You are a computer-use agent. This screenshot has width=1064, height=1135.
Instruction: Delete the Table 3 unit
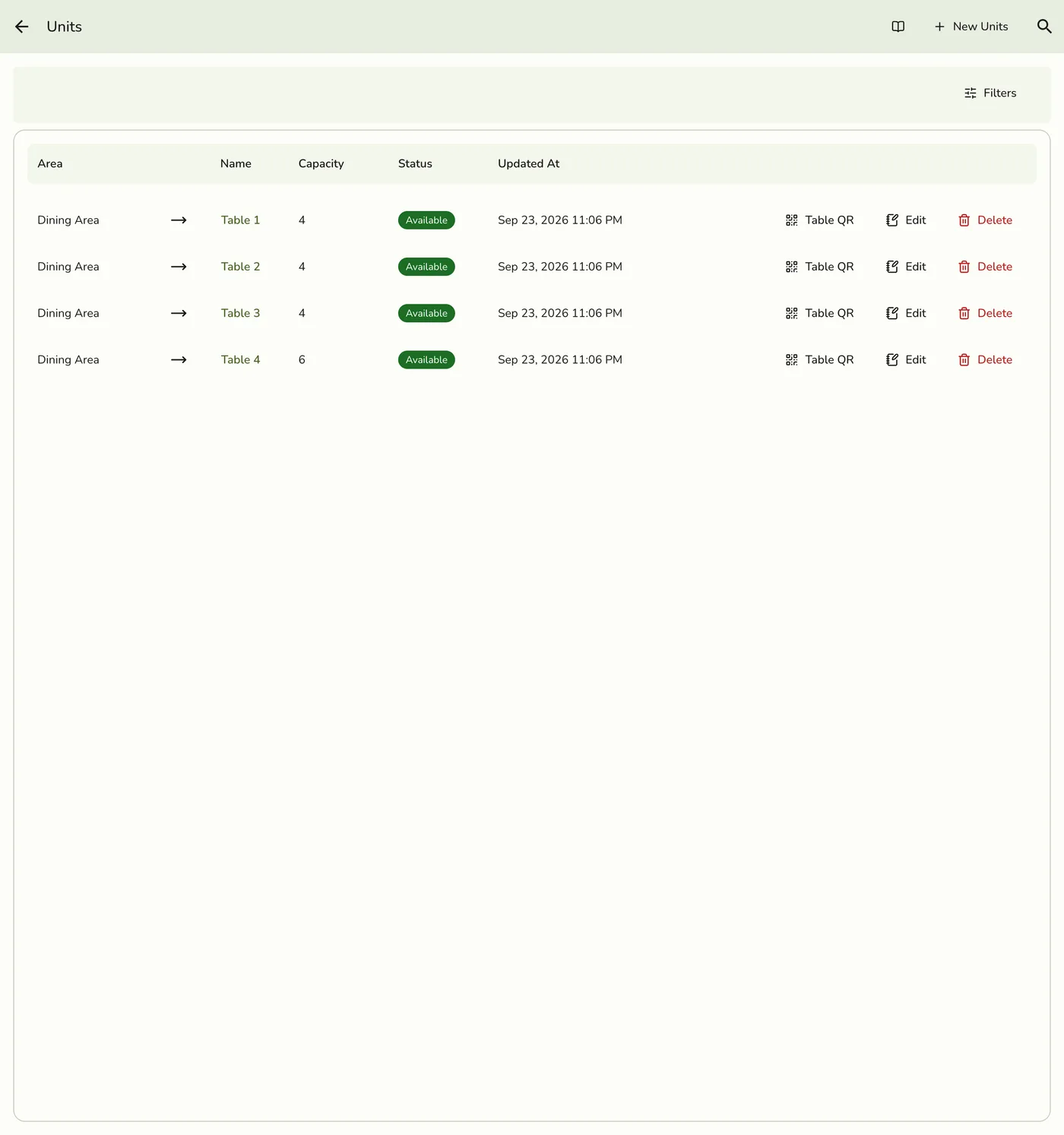click(985, 313)
